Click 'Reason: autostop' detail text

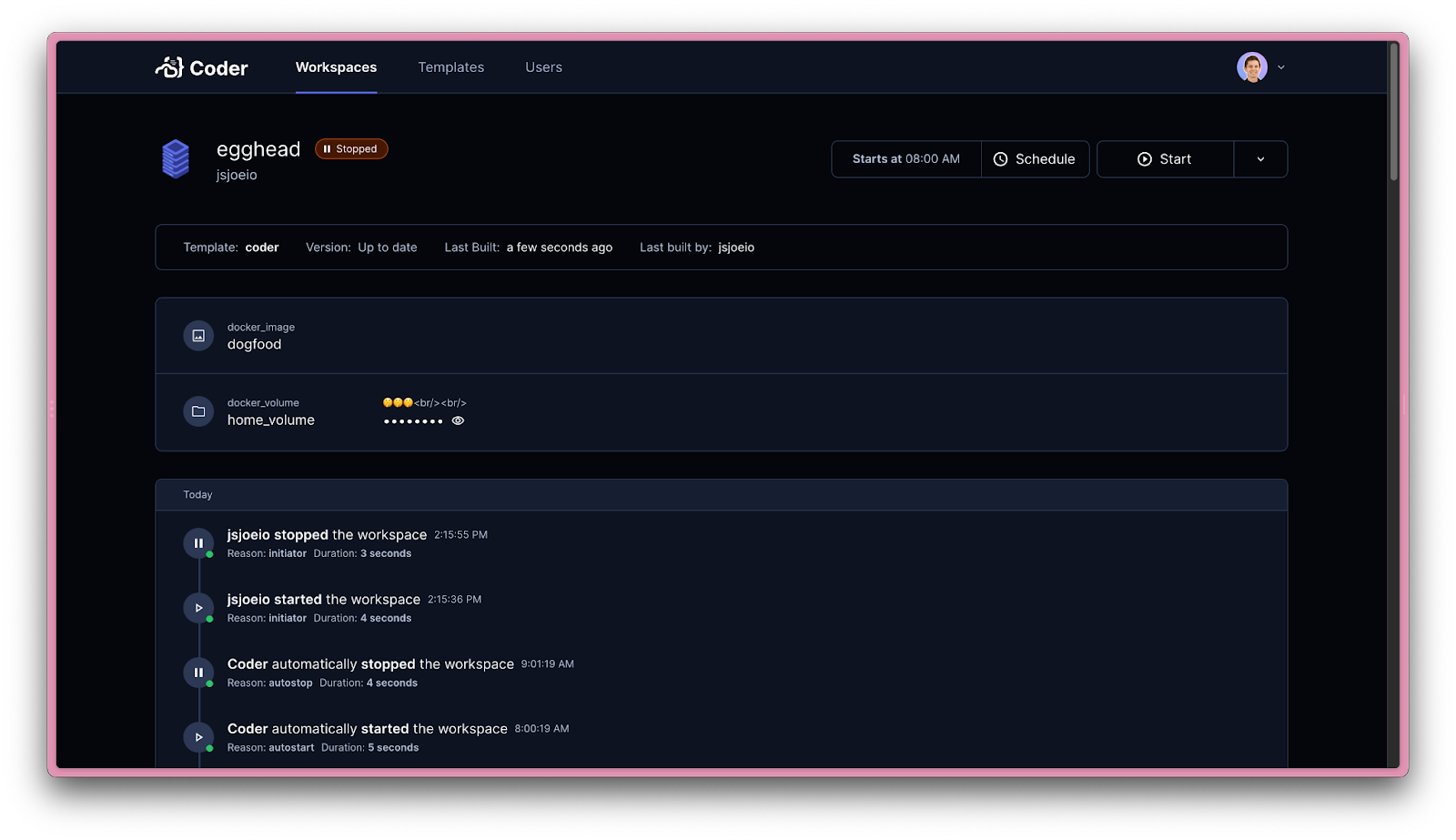[x=270, y=683]
